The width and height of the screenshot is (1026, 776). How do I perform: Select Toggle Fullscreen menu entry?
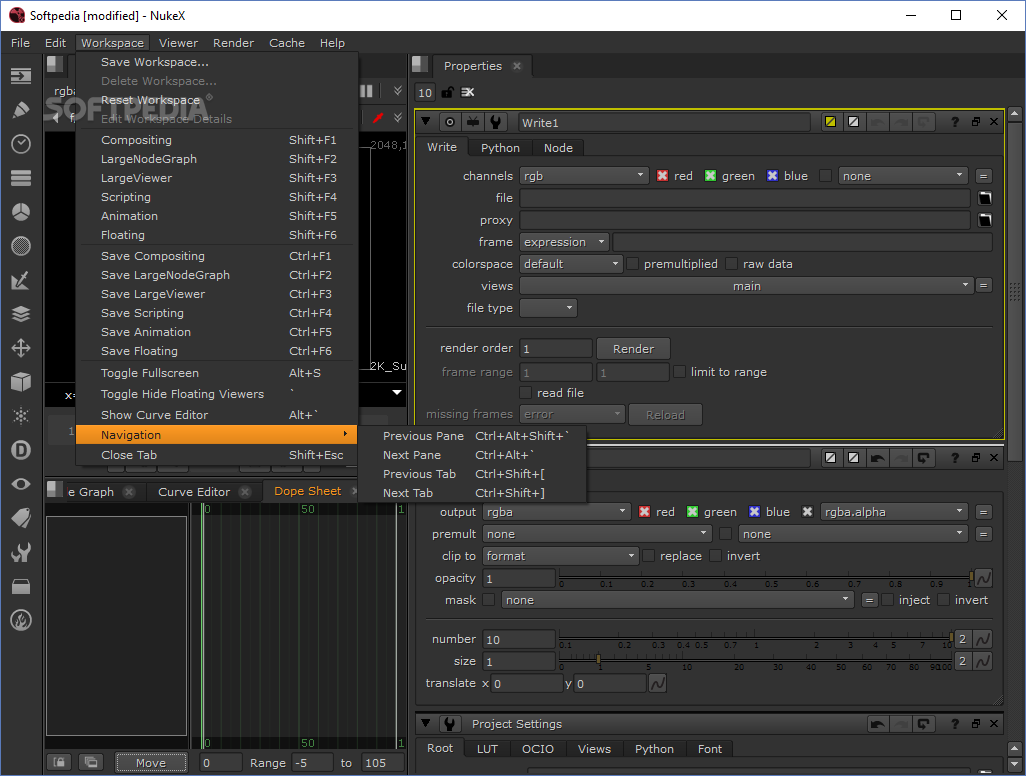[217, 373]
